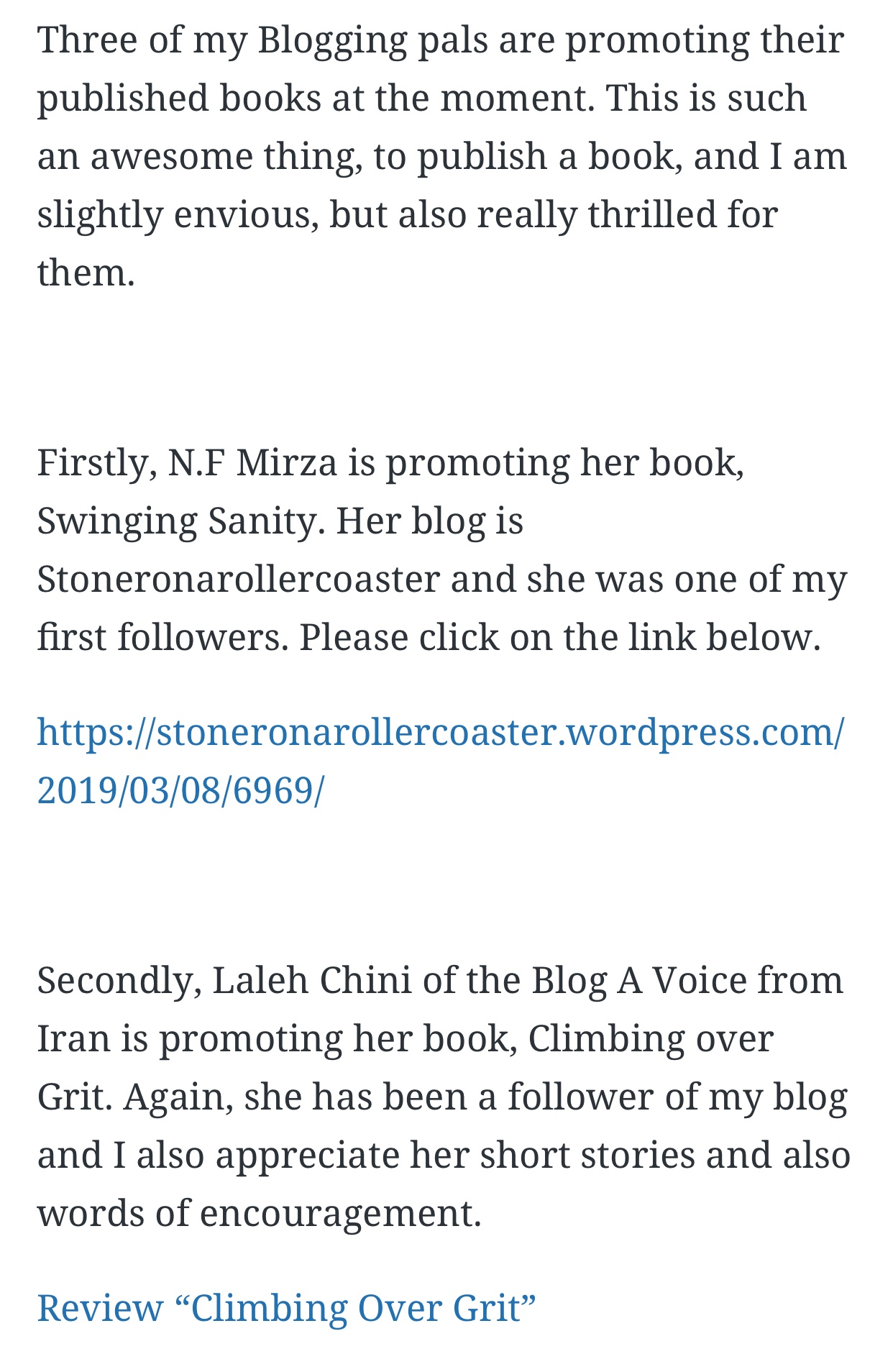Open the stoneronarollercoaster.wordpress.com link
The width and height of the screenshot is (893, 1372).
[x=440, y=732]
